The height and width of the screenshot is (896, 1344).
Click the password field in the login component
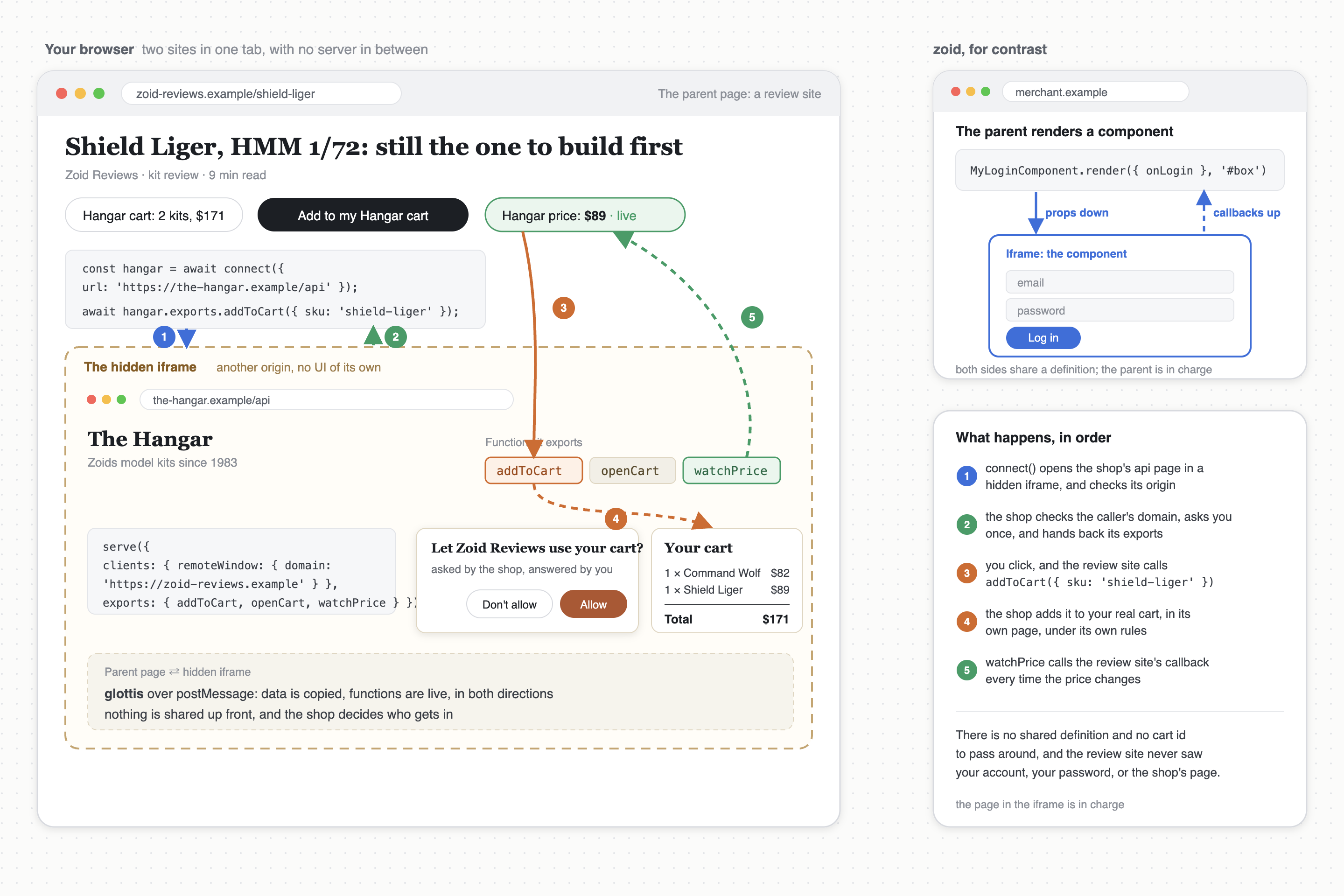[x=1120, y=310]
